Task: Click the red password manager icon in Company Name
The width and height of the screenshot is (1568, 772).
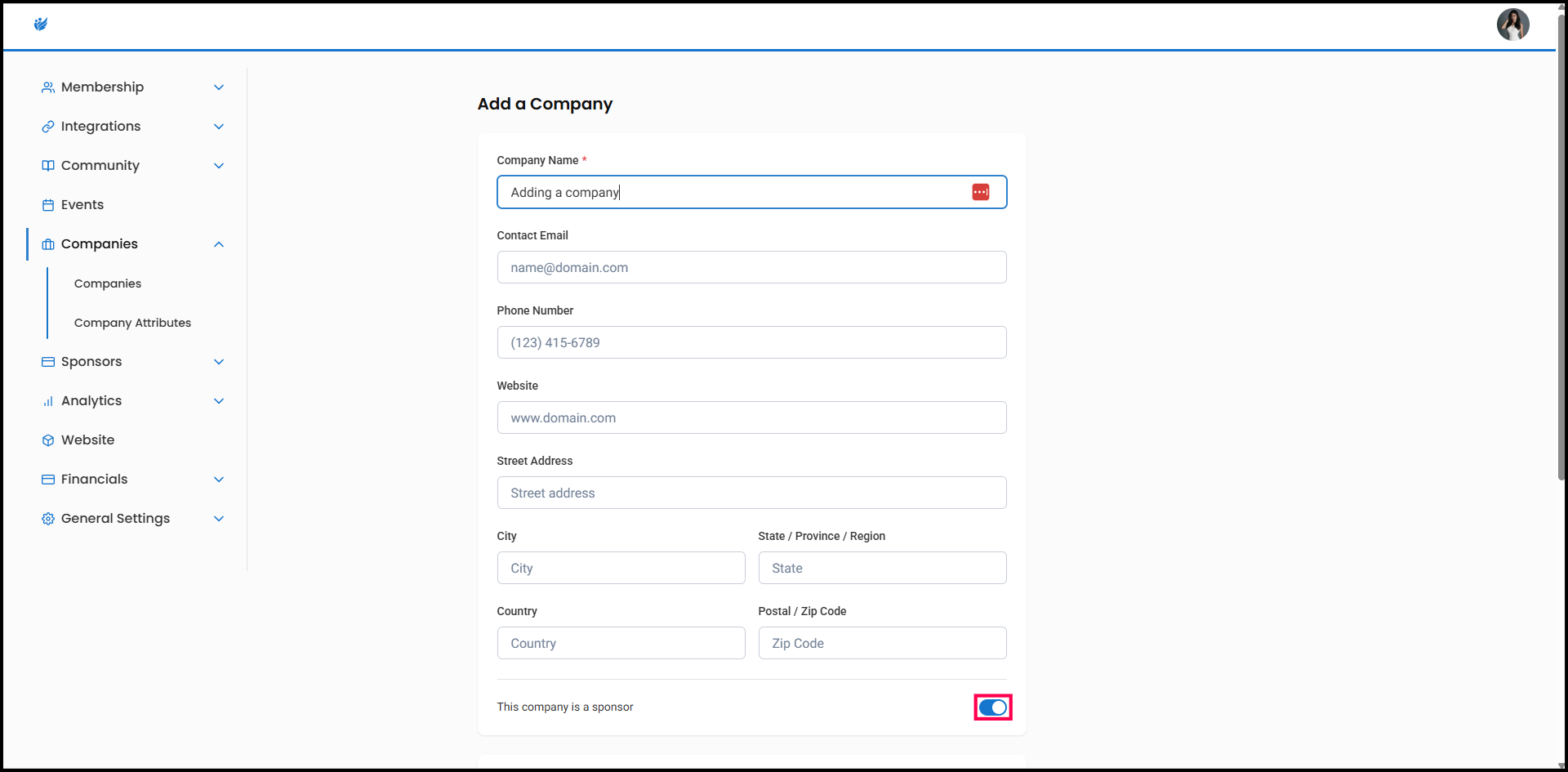Action: click(x=980, y=192)
